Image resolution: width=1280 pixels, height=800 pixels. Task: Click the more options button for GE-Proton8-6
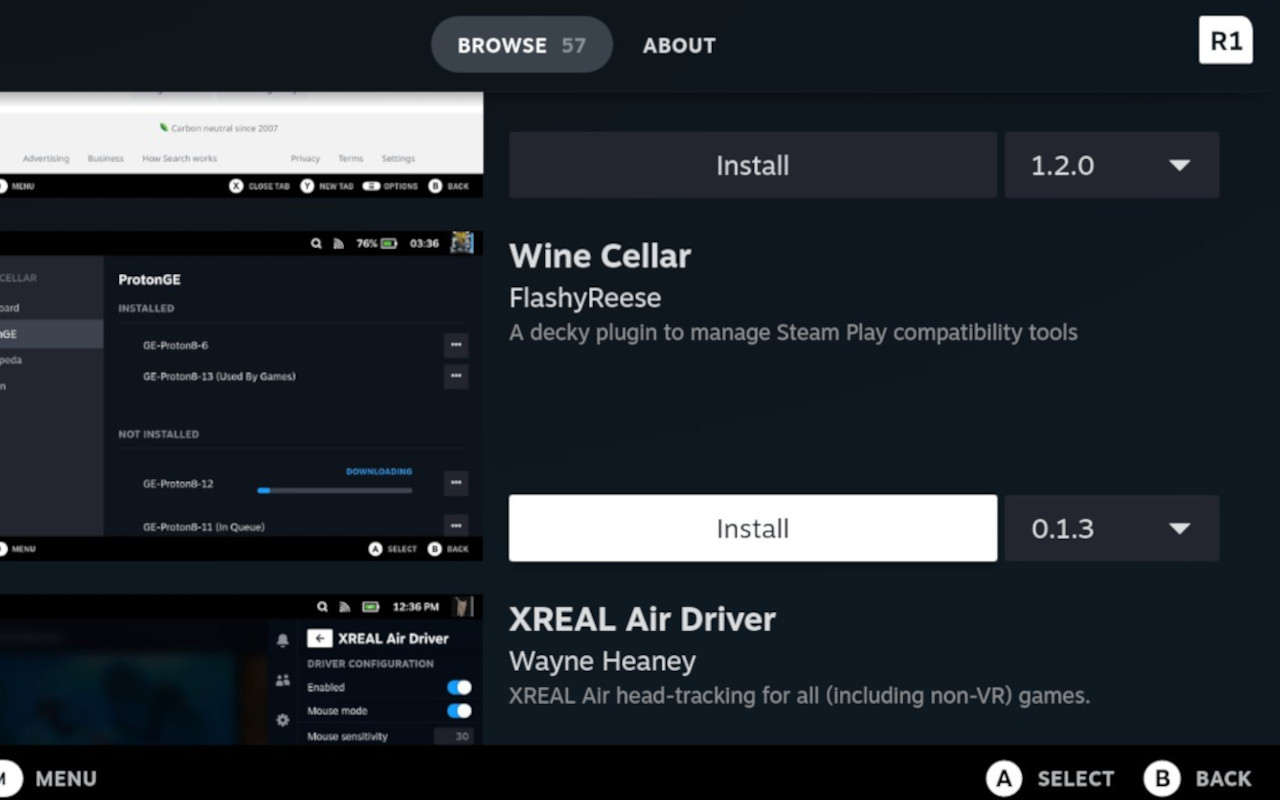click(456, 345)
